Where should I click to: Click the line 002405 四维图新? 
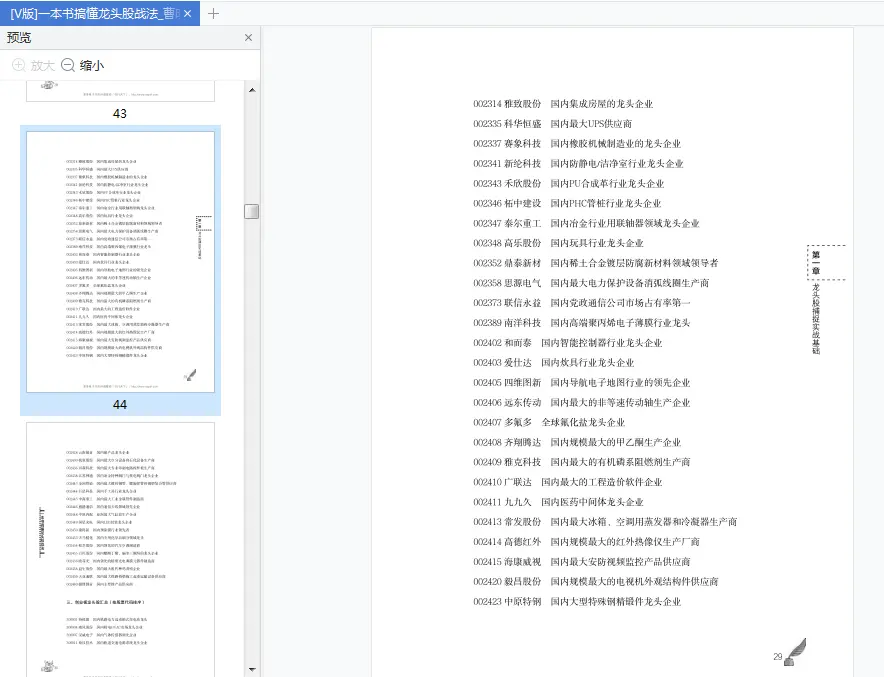point(581,382)
